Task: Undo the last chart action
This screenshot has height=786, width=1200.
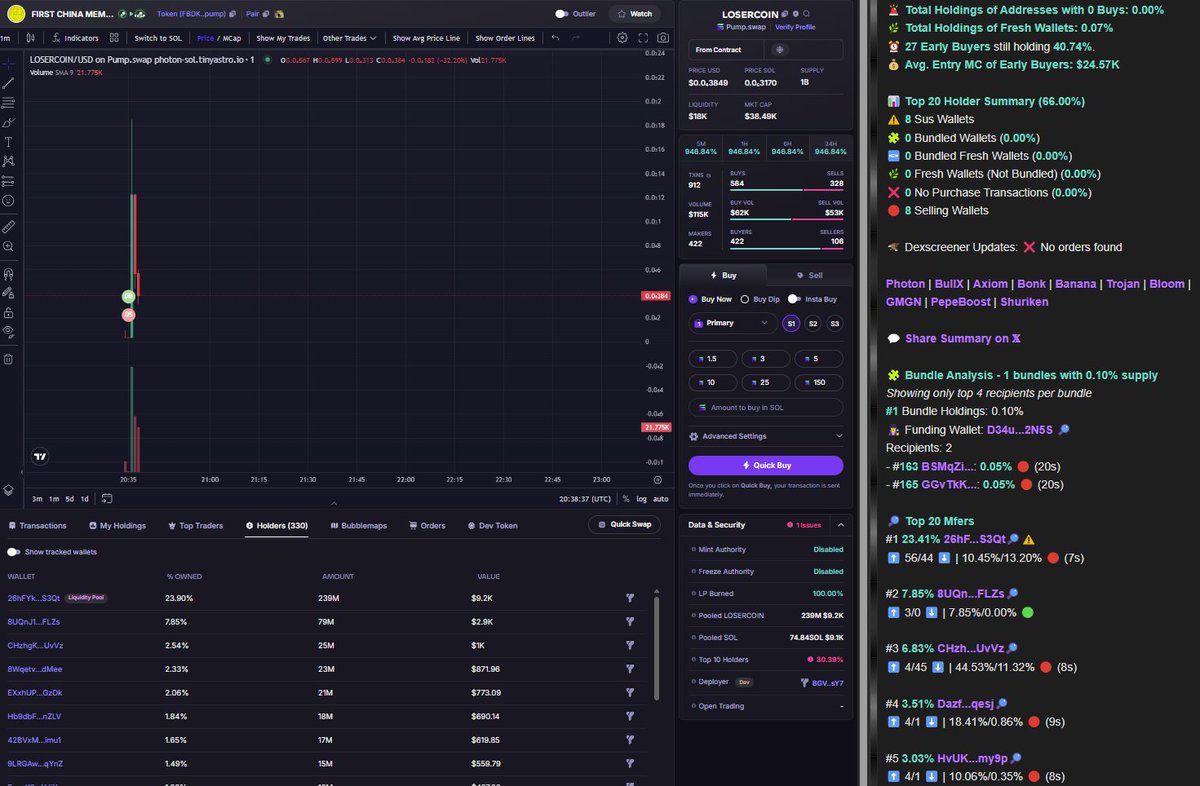Action: (556, 38)
